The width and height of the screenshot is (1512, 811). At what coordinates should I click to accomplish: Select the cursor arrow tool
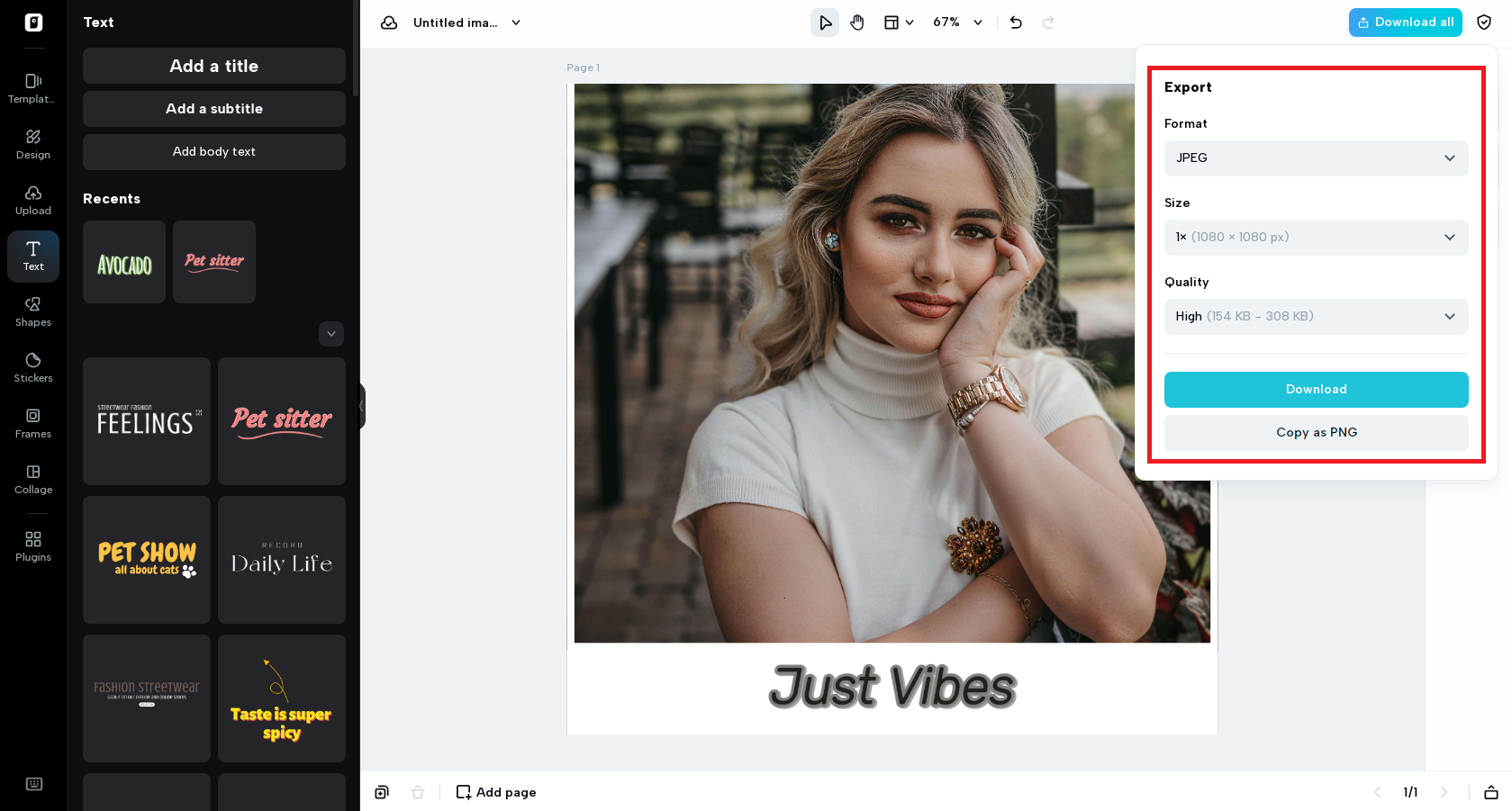tap(824, 22)
